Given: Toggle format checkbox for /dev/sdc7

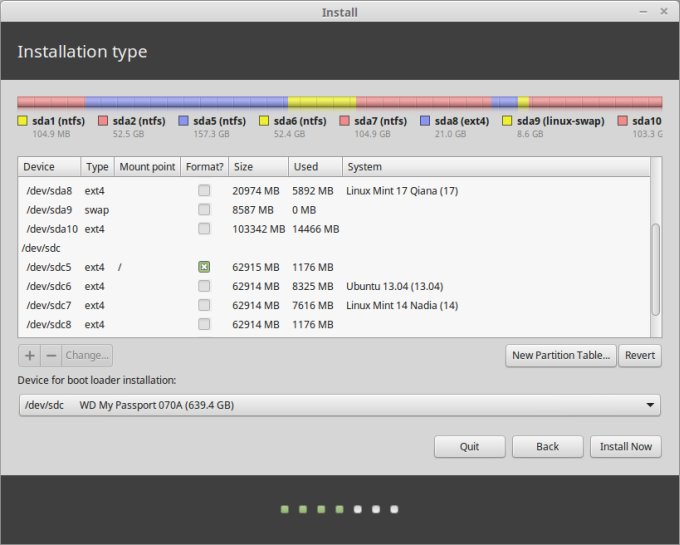Looking at the screenshot, I should (204, 305).
